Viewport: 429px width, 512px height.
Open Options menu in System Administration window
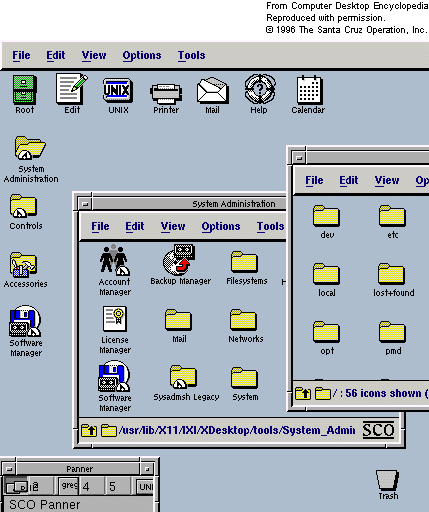(221, 226)
